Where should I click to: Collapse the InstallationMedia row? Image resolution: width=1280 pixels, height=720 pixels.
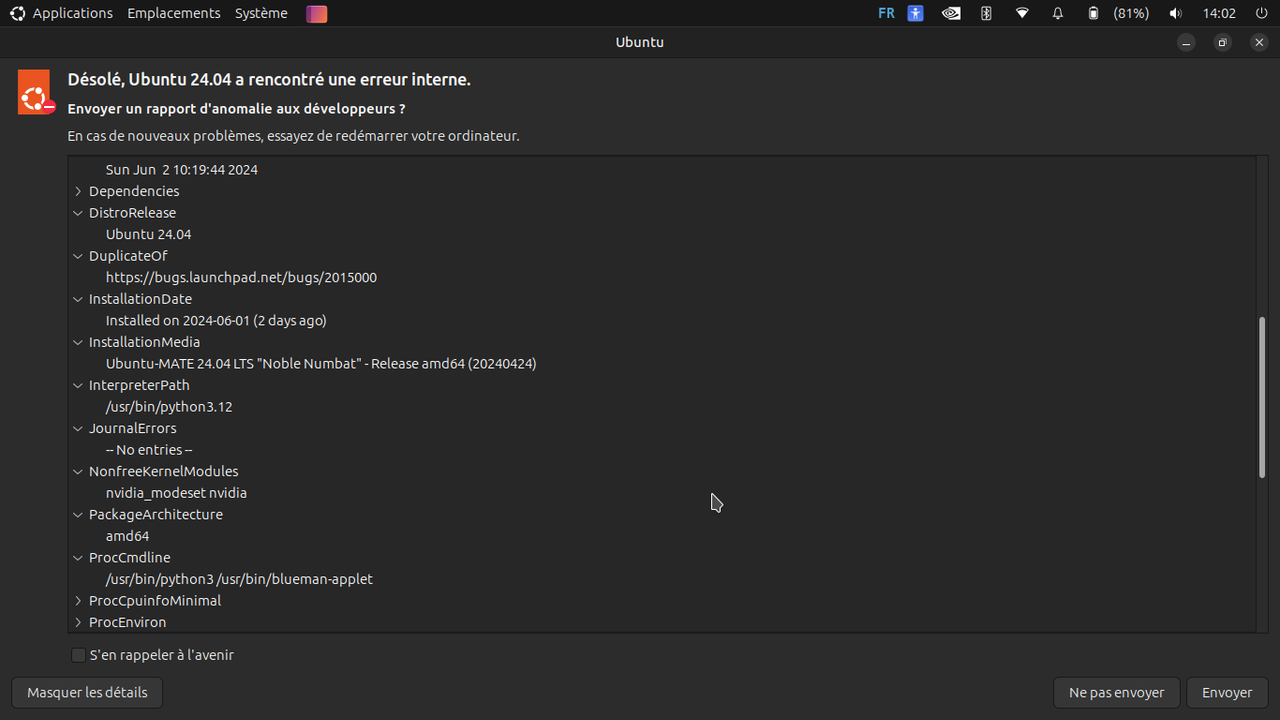point(78,342)
